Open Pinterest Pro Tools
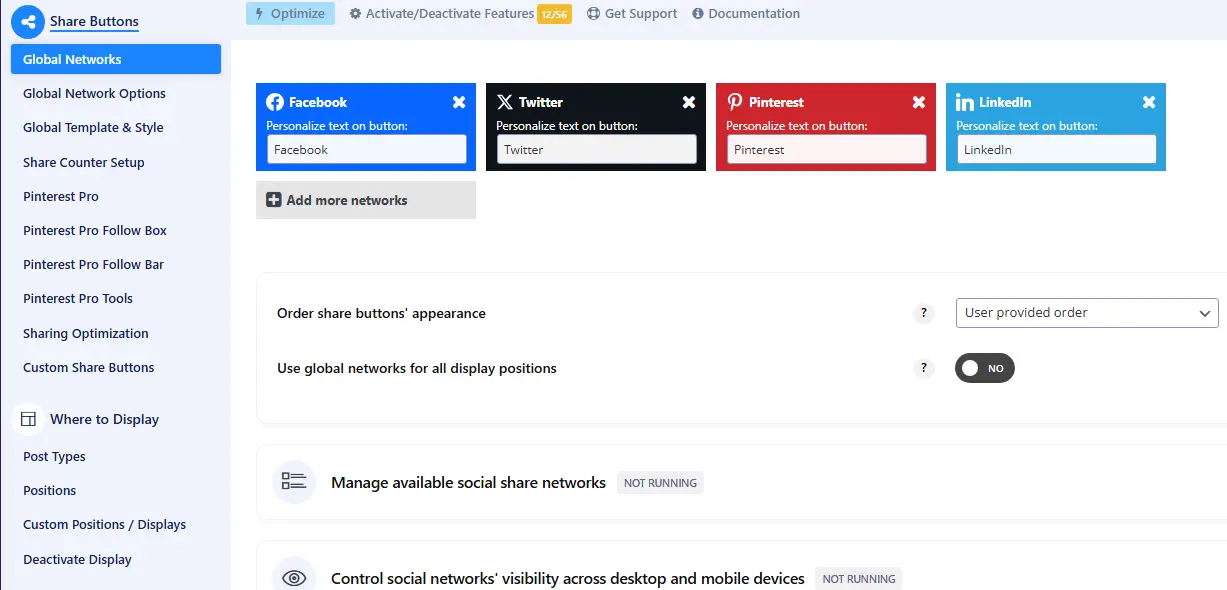Viewport: 1227px width, 590px height. (x=78, y=298)
